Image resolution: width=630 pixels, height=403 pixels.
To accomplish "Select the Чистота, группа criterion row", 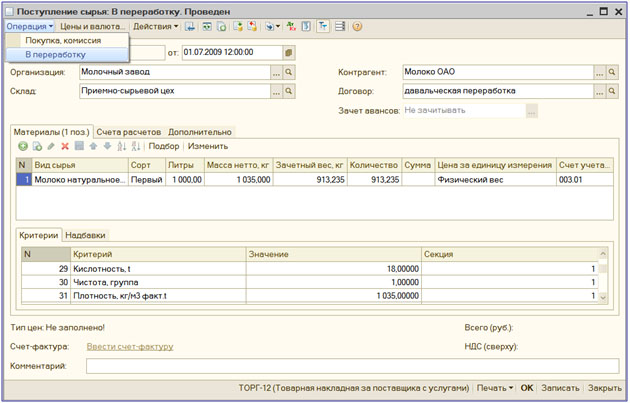I will click(310, 282).
